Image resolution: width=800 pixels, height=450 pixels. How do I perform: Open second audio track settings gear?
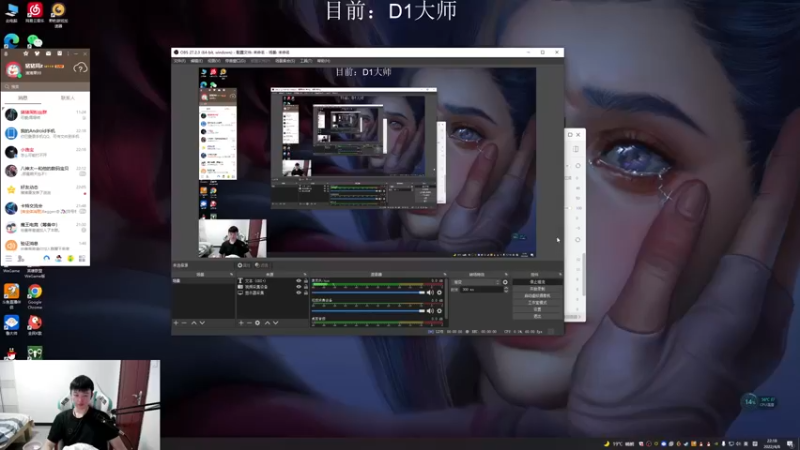[x=439, y=311]
